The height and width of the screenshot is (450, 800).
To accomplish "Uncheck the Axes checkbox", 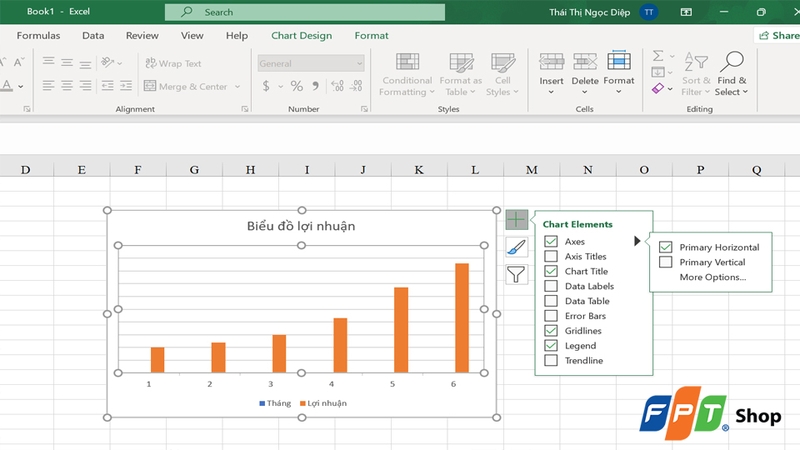I will coord(551,241).
